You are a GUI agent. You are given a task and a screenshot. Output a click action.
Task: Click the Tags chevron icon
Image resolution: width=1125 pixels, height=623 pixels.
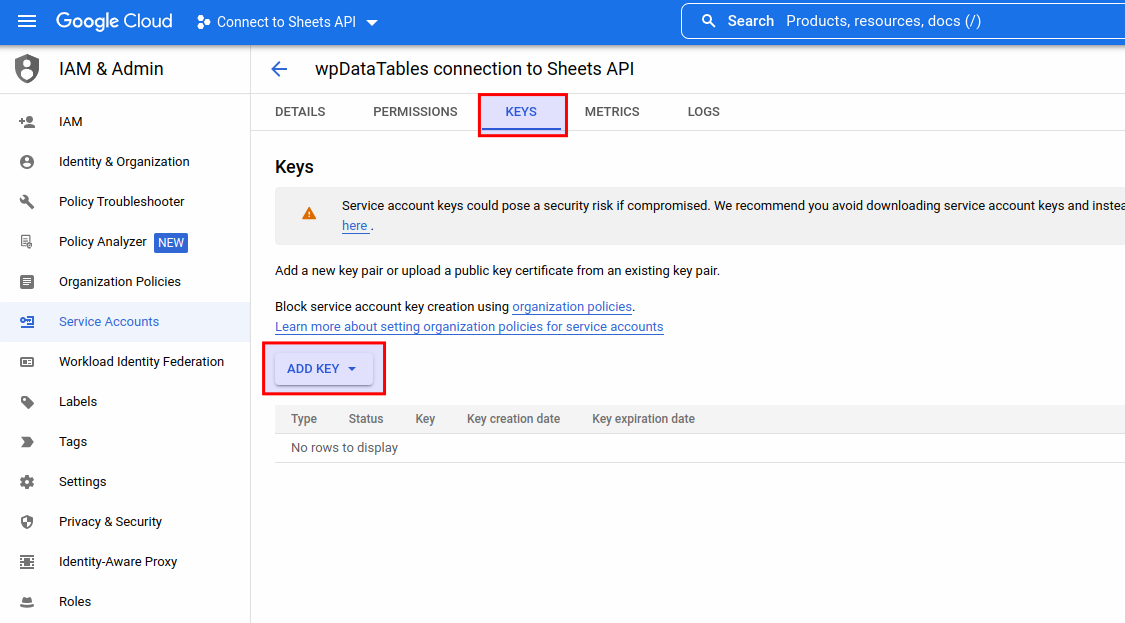(x=27, y=442)
